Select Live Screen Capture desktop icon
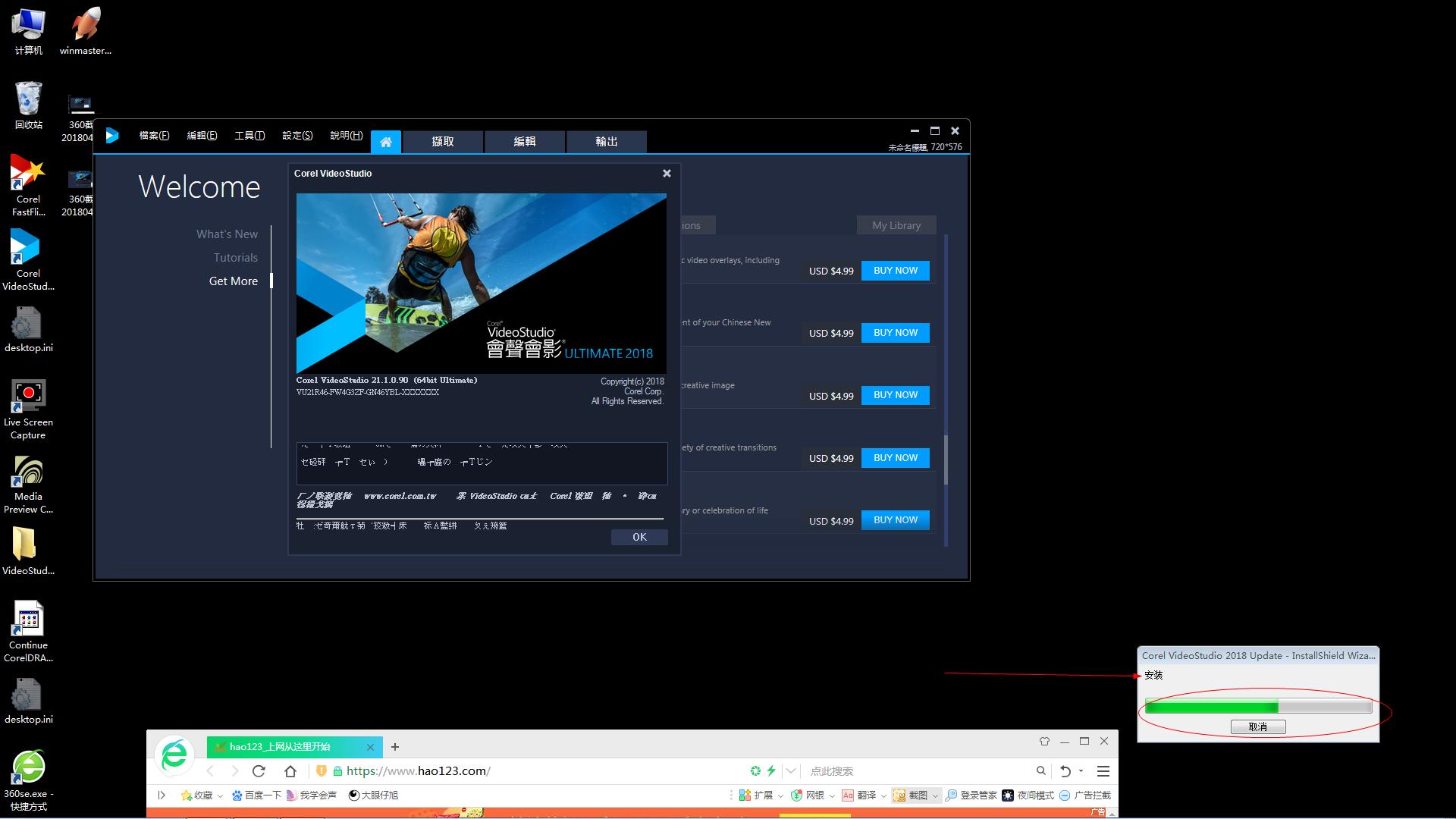The width and height of the screenshot is (1456, 819). tap(28, 409)
